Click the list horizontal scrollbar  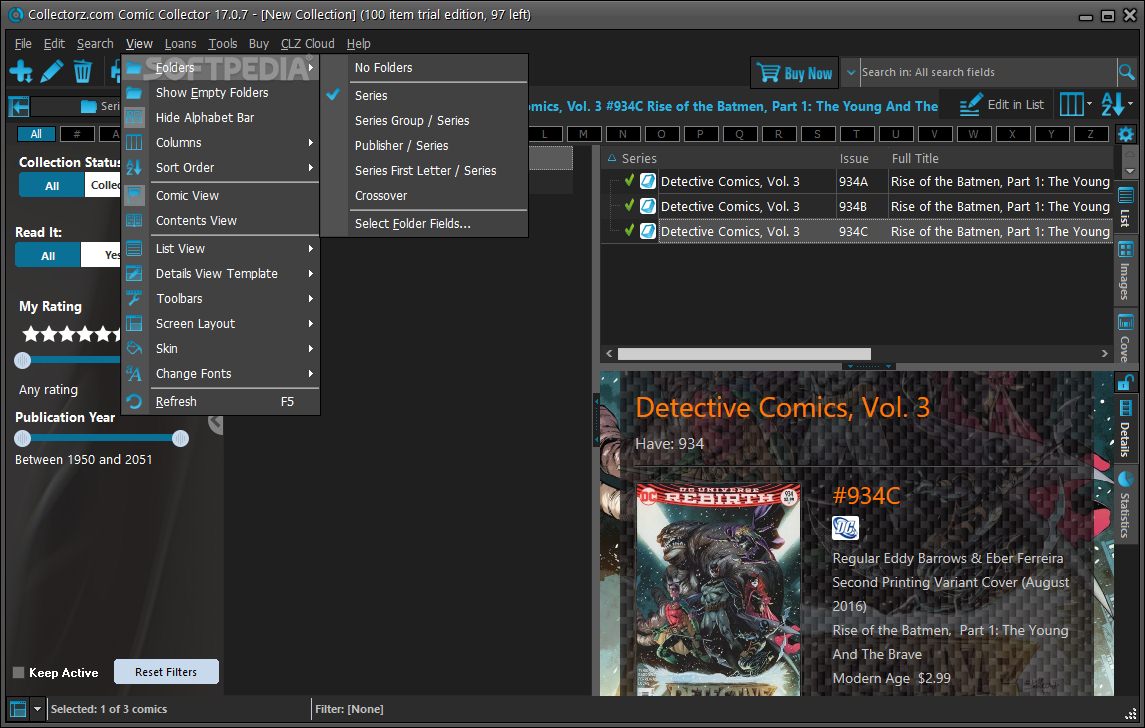tap(744, 353)
